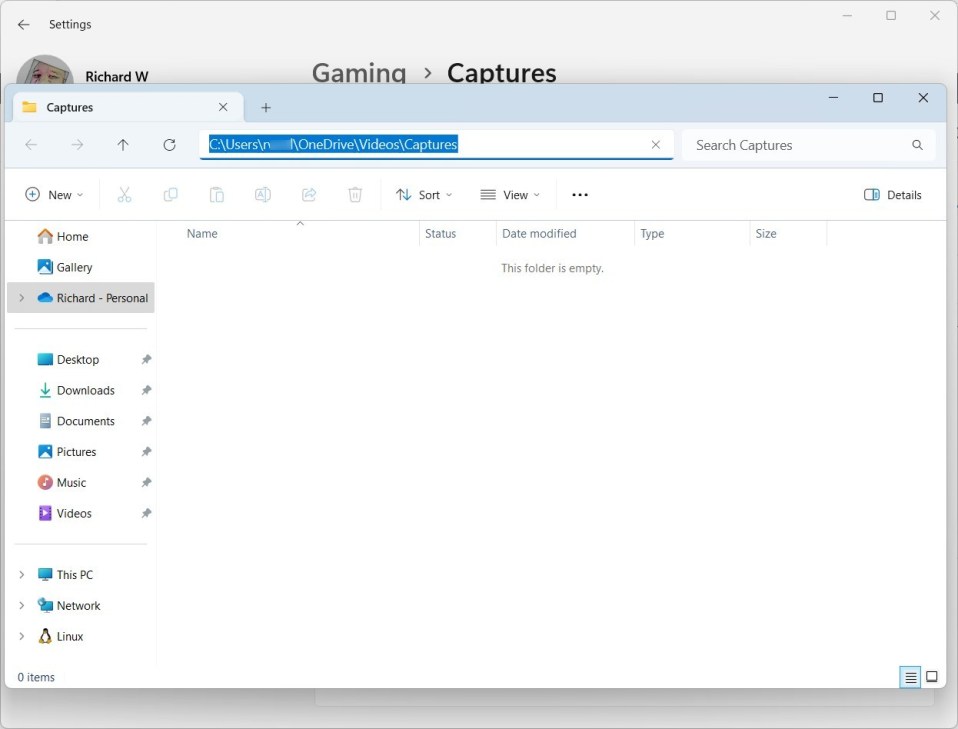
Task: Click the Cut scissors icon in toolbar
Action: click(124, 195)
